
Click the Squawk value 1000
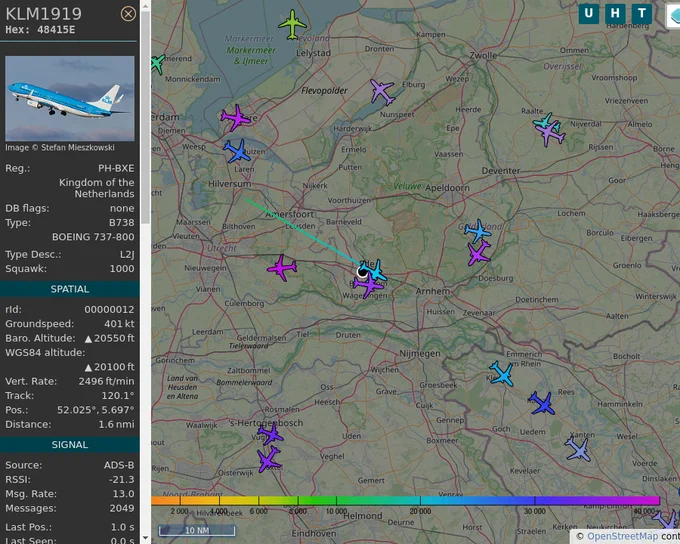[x=122, y=269]
